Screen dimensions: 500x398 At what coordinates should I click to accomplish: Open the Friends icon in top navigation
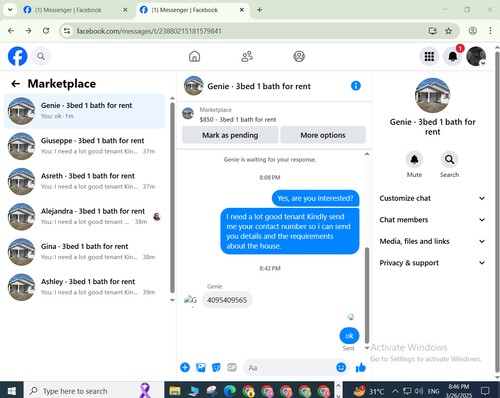click(247, 56)
